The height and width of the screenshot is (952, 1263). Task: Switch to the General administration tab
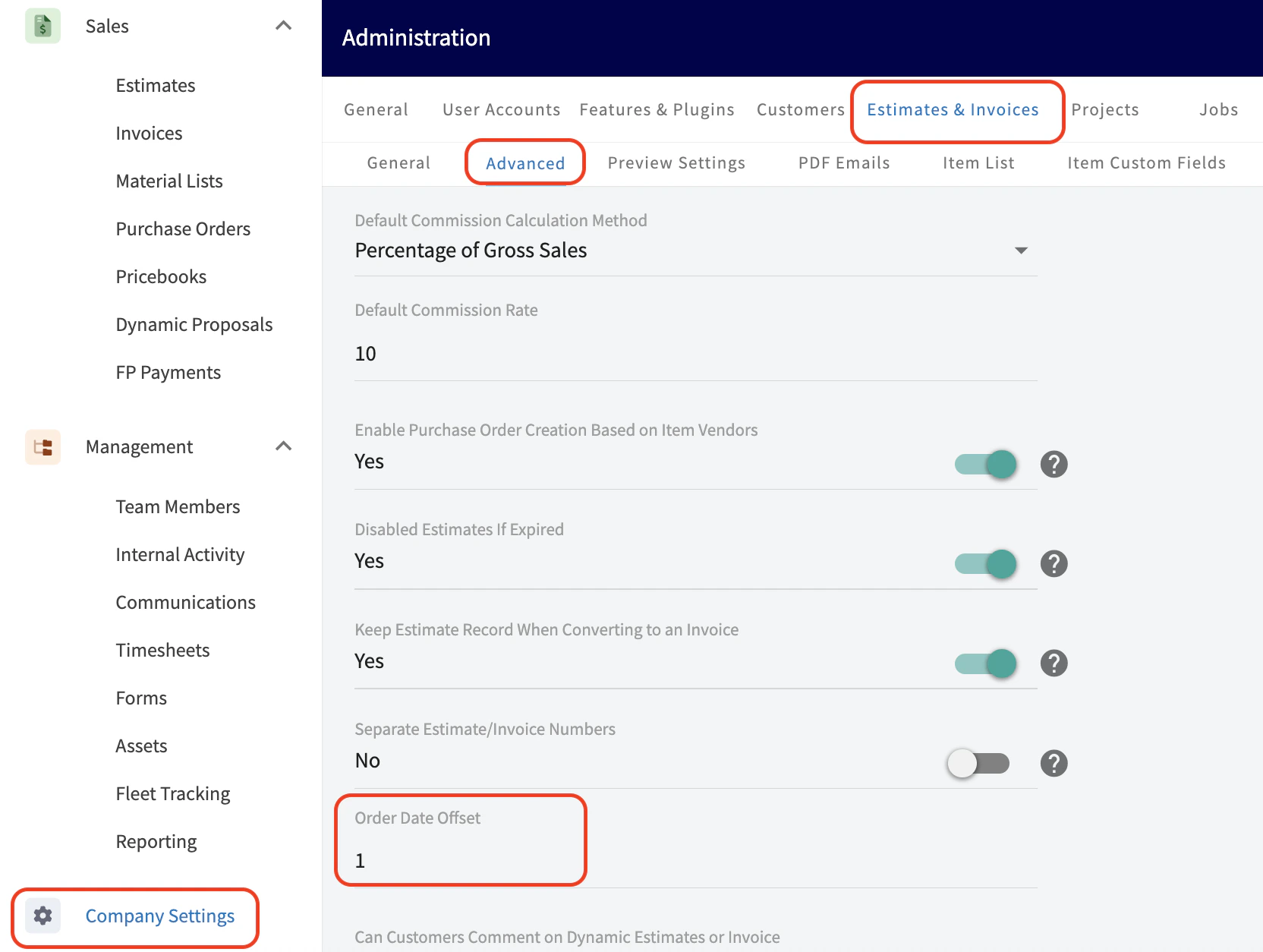[x=376, y=110]
